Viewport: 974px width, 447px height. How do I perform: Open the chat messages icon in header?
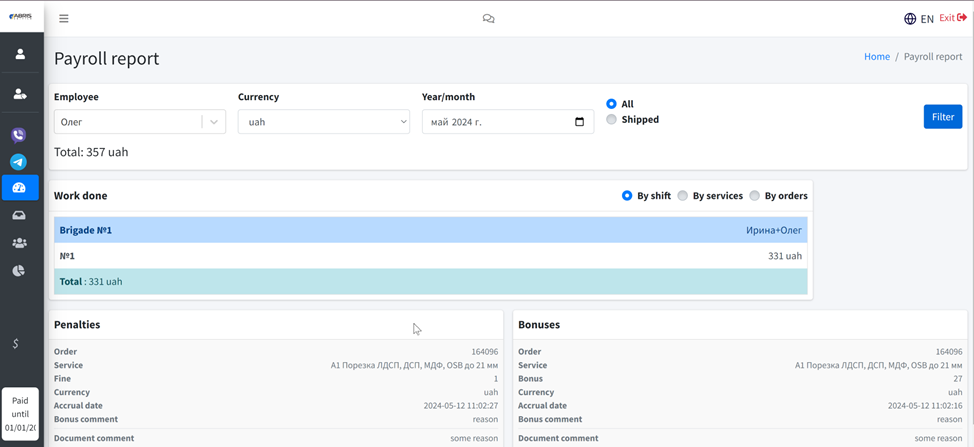tap(488, 18)
